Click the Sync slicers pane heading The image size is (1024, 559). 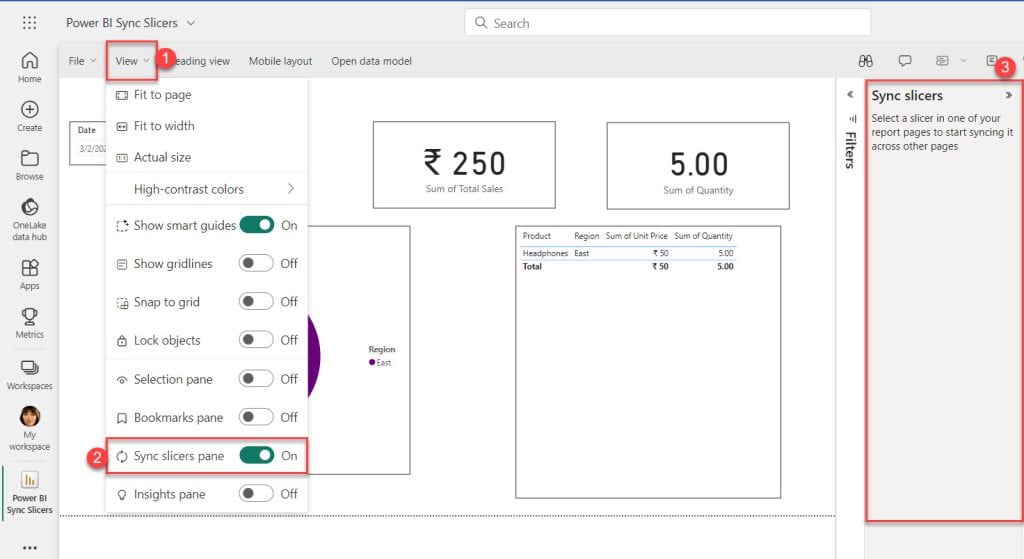pos(907,95)
